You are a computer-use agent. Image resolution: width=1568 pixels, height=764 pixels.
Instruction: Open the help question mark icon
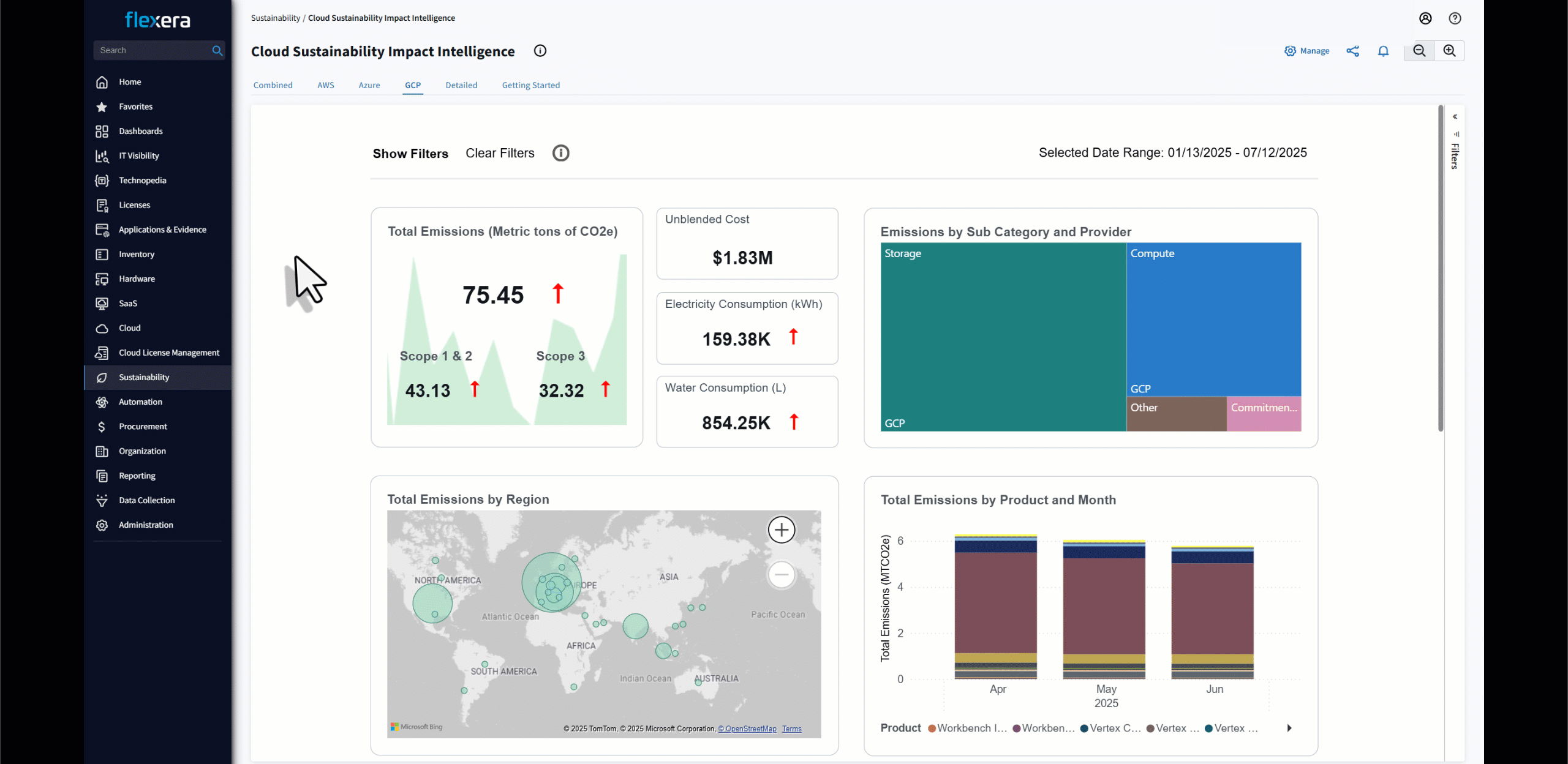pyautogui.click(x=1455, y=18)
